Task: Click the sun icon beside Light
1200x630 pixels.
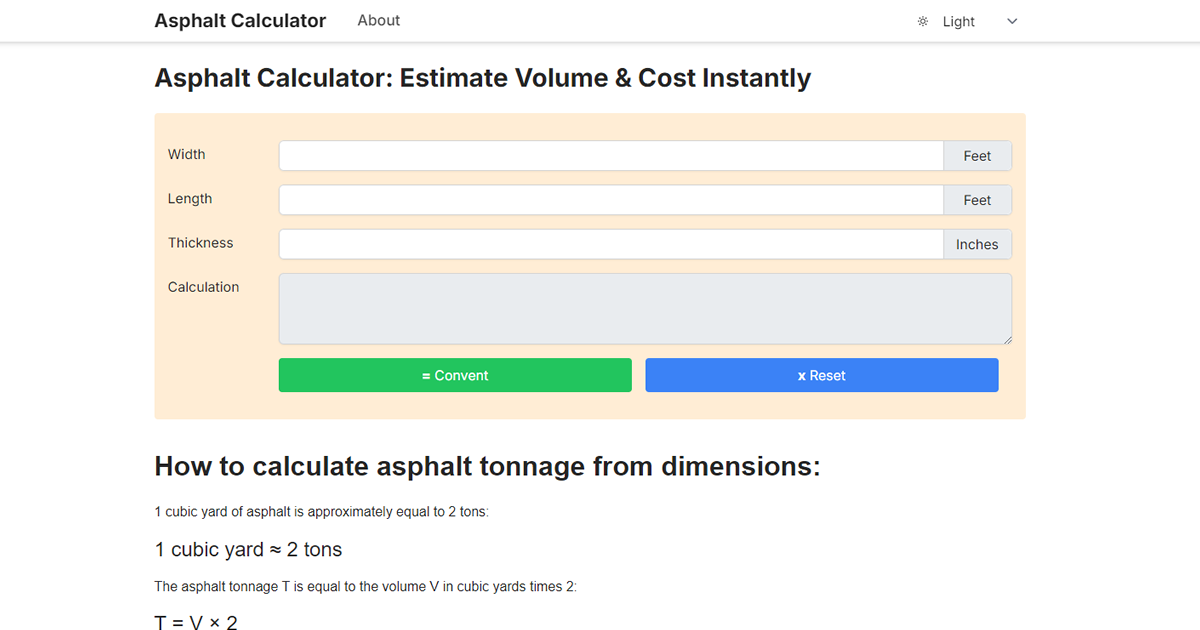Action: click(x=922, y=21)
